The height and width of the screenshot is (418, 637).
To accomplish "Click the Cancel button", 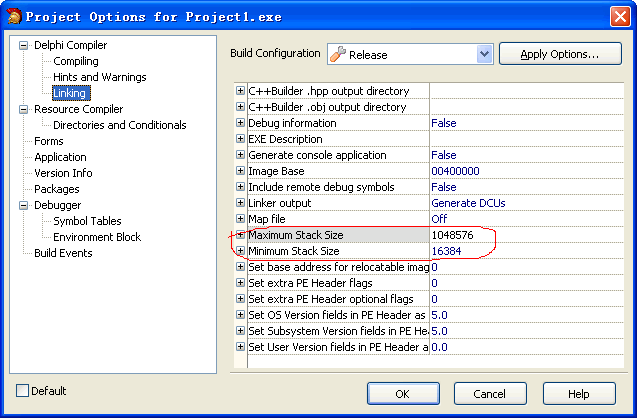I will [490, 394].
